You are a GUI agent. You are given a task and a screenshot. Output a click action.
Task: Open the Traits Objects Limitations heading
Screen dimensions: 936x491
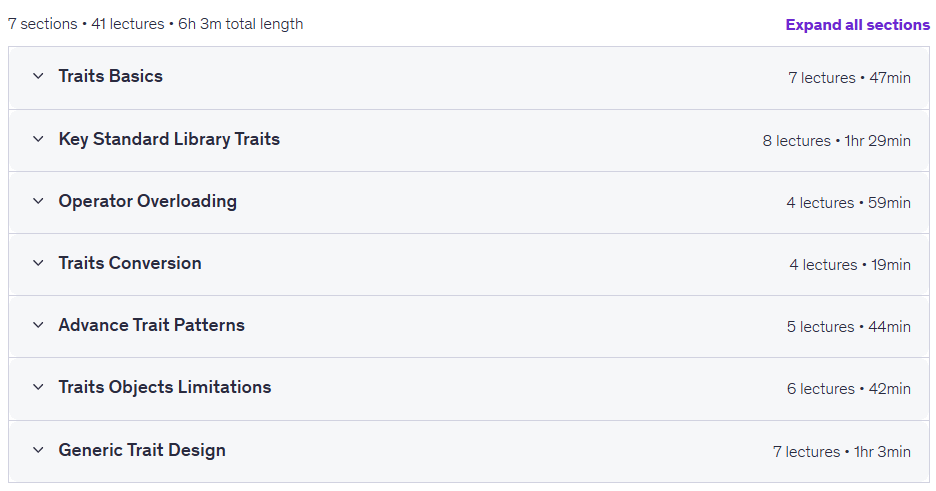165,387
